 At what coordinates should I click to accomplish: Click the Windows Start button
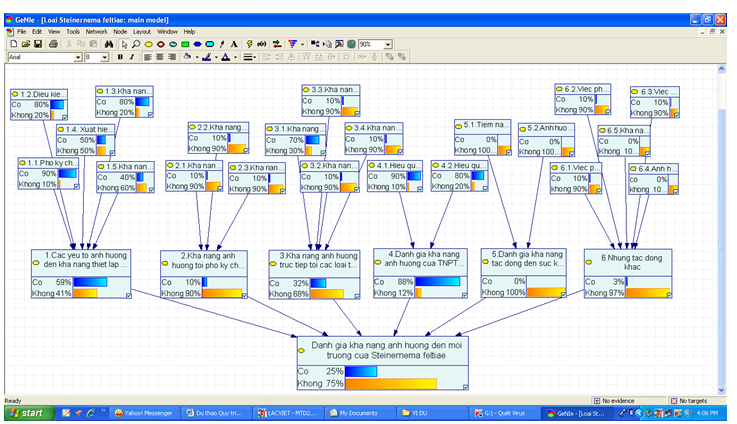pos(26,412)
